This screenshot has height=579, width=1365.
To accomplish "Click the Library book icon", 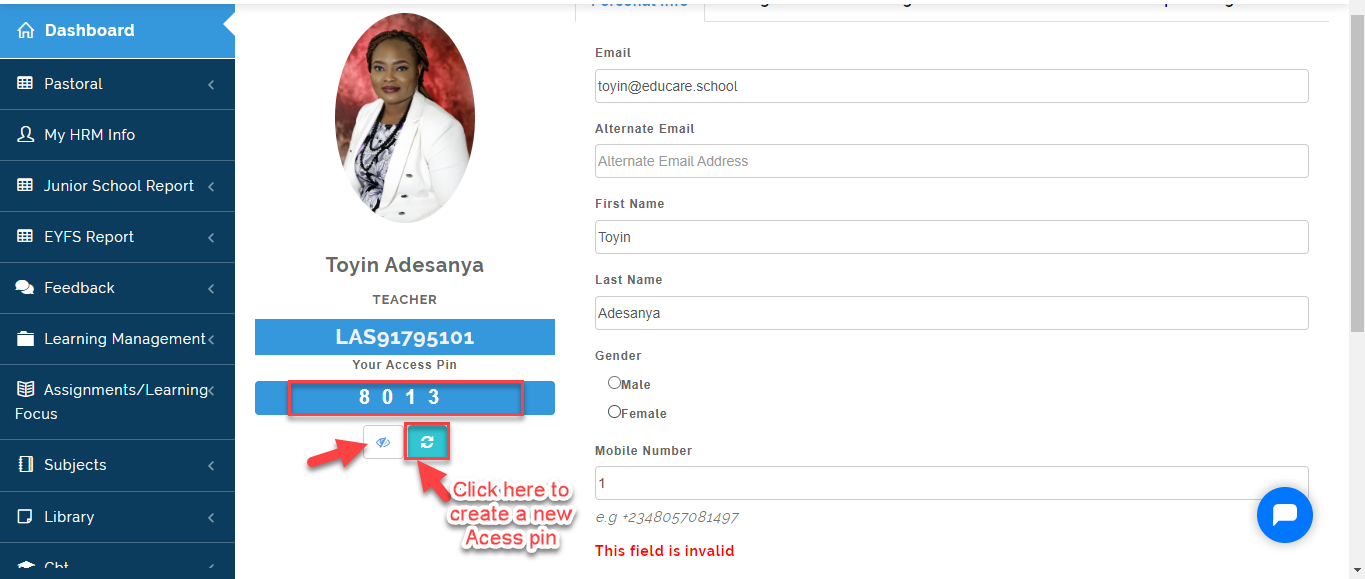I will (26, 517).
